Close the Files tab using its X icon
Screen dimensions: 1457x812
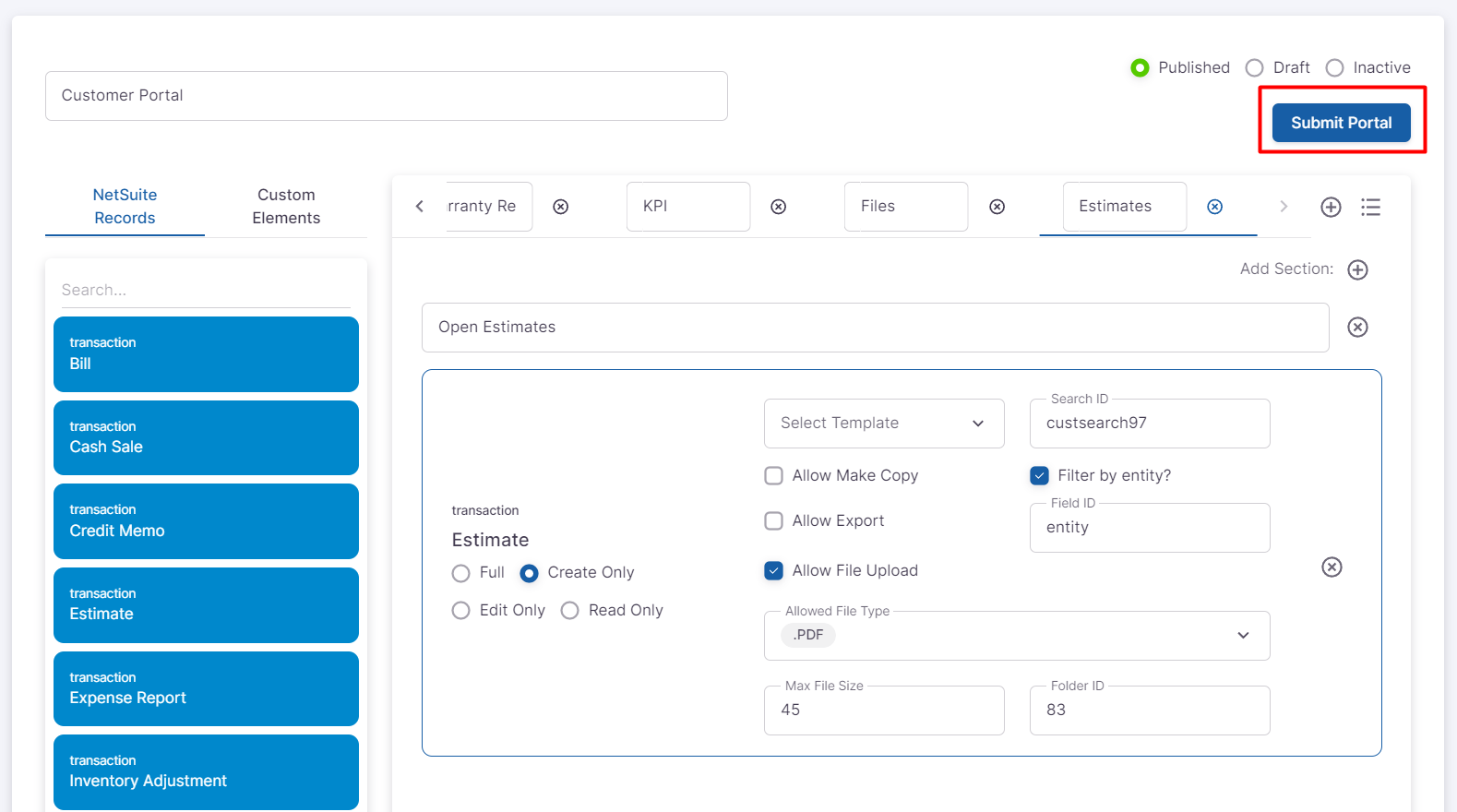pos(997,207)
